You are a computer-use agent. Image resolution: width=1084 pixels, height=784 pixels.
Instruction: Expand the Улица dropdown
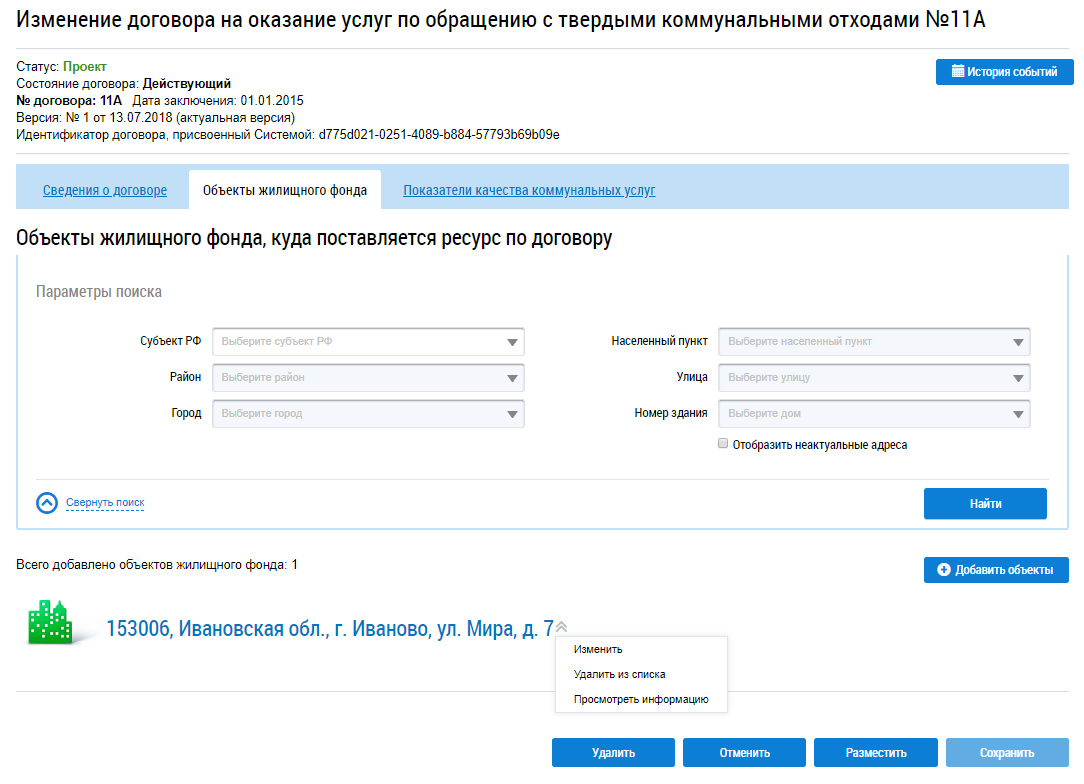coord(873,378)
